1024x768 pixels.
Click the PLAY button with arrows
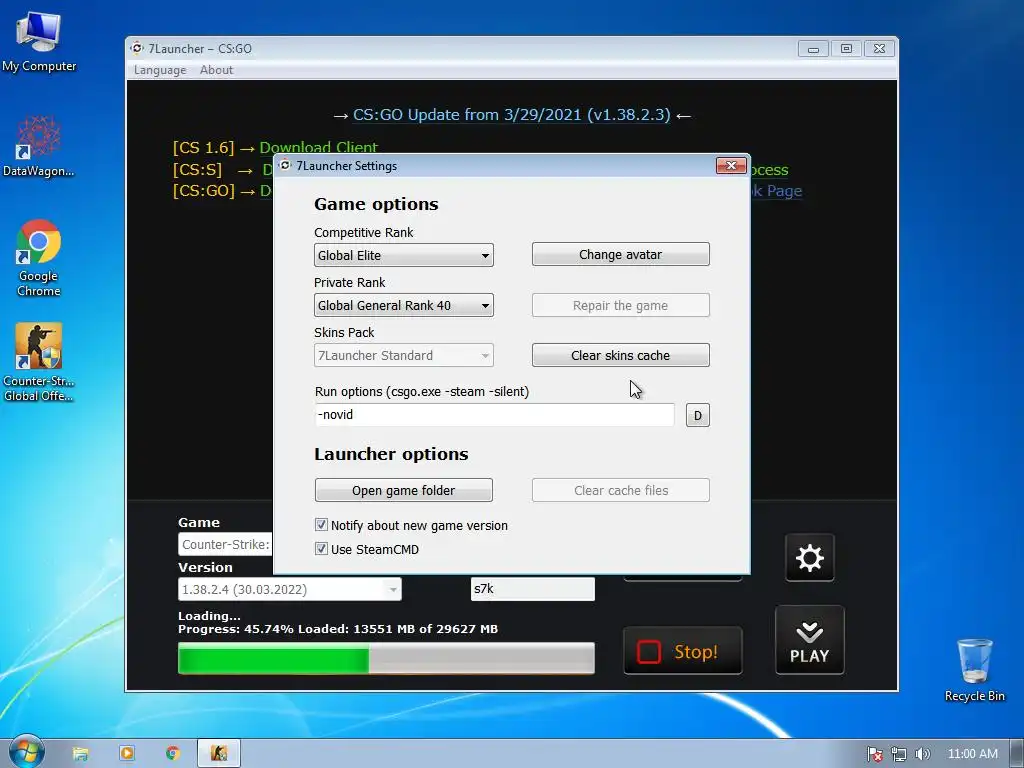(x=809, y=640)
